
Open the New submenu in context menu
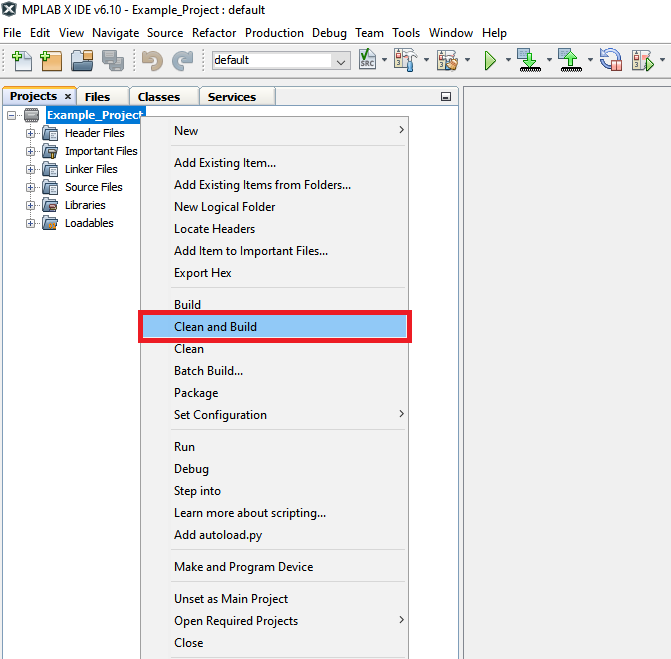pyautogui.click(x=274, y=131)
